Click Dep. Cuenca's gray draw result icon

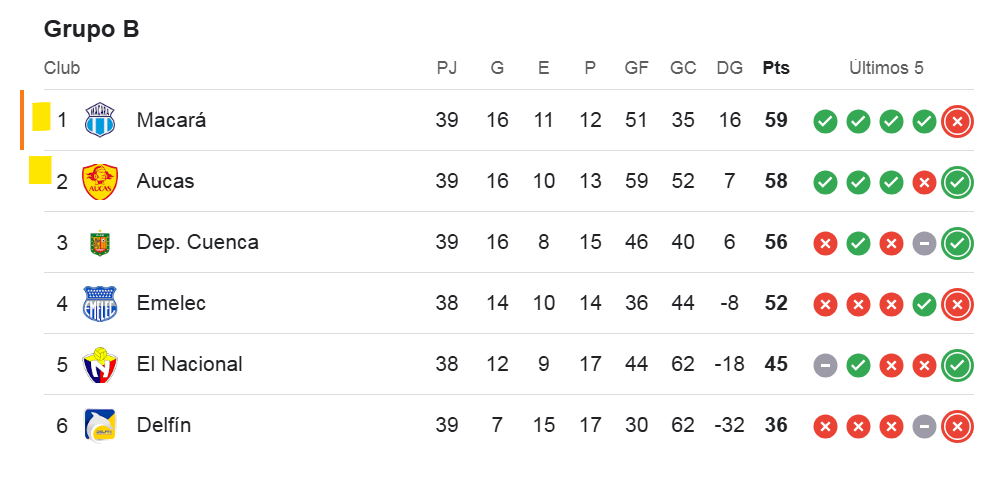tap(924, 244)
